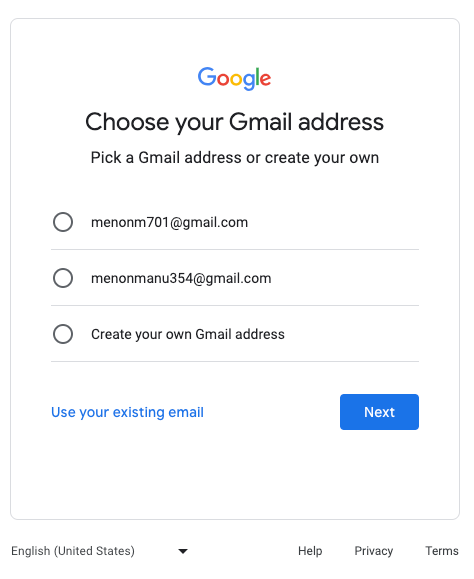Click the Create your own Gmail address label
The height and width of the screenshot is (579, 474).
(x=188, y=334)
